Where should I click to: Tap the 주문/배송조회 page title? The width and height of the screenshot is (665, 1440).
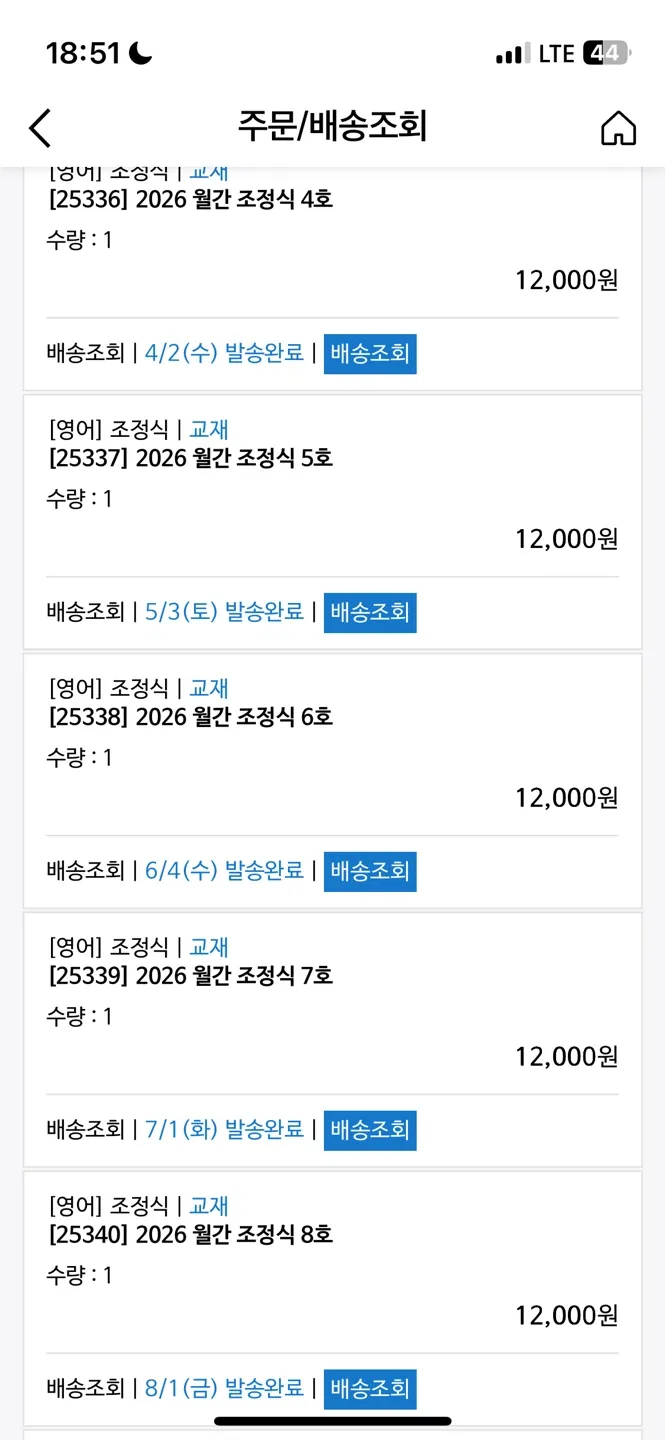coord(332,127)
